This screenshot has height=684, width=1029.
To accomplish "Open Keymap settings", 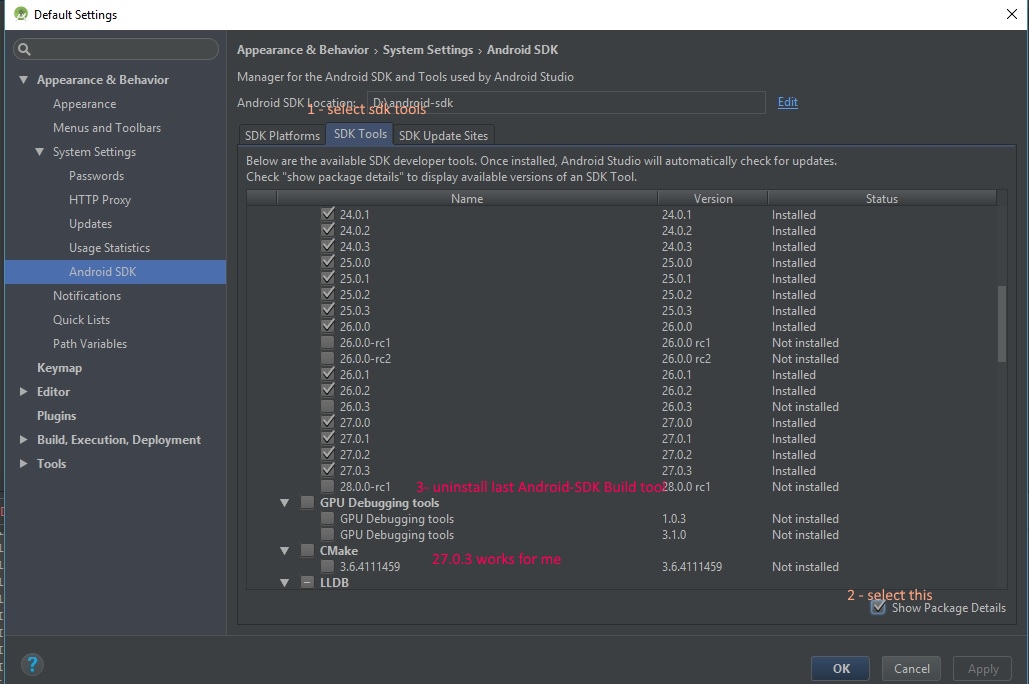I will [60, 368].
